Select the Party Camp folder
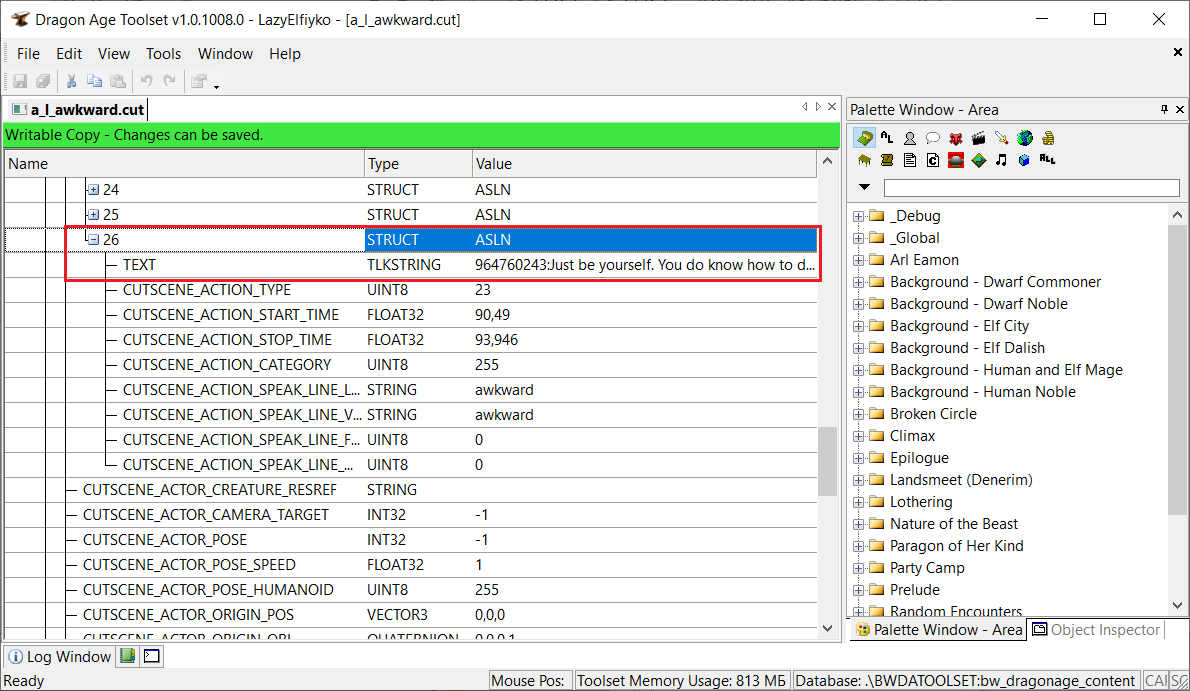 point(927,568)
